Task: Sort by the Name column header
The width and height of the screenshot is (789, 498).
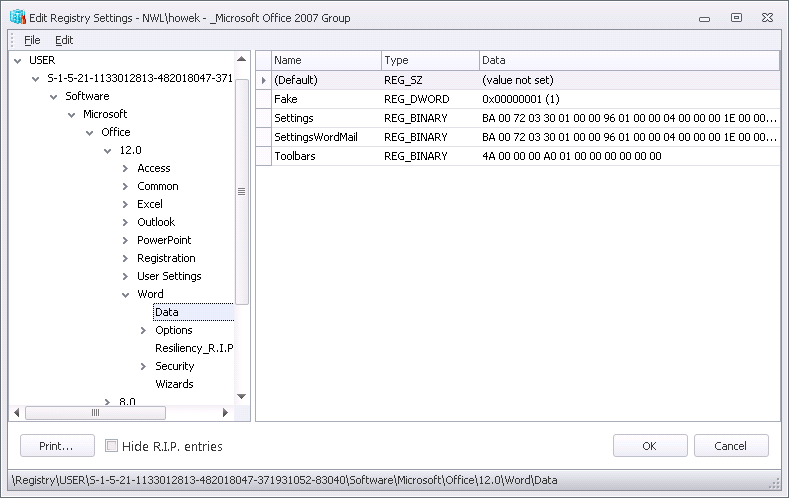Action: click(x=326, y=60)
